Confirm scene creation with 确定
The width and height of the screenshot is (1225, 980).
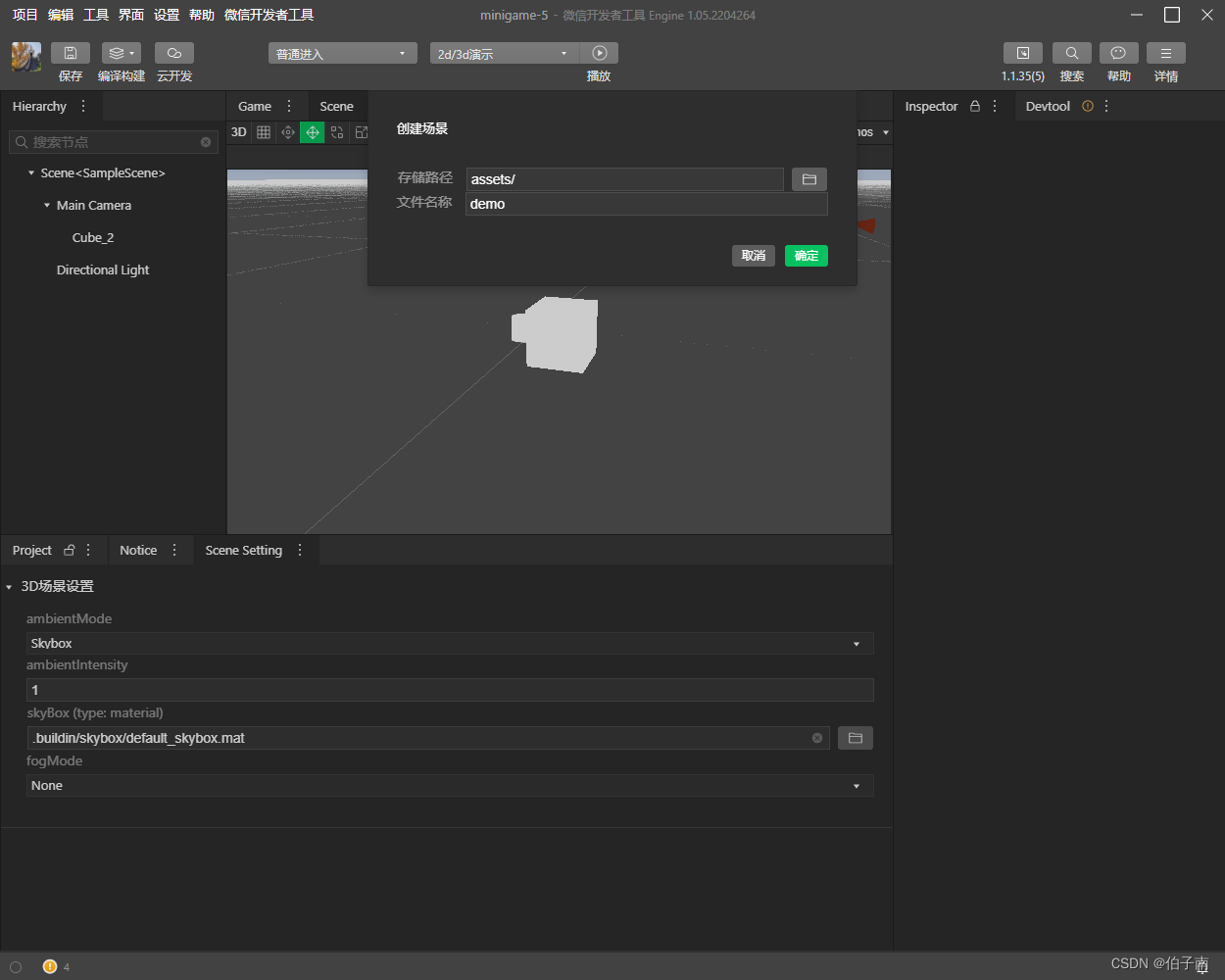(x=807, y=256)
